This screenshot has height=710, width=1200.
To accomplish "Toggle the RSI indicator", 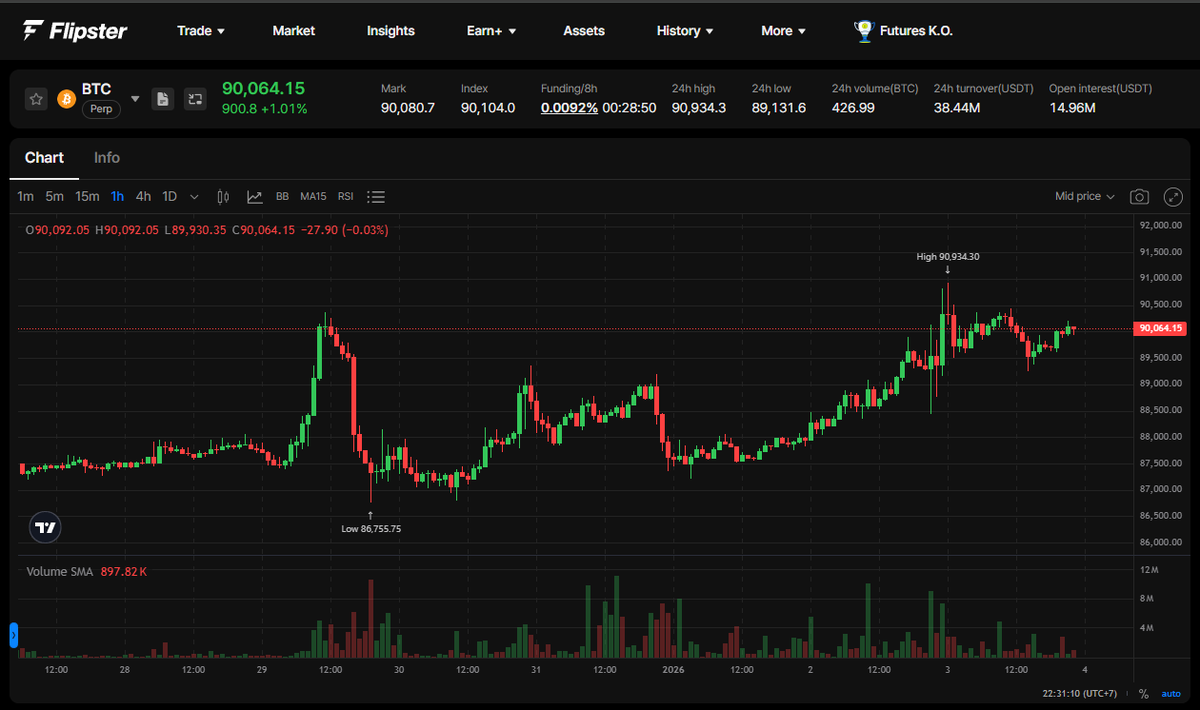I will 346,197.
